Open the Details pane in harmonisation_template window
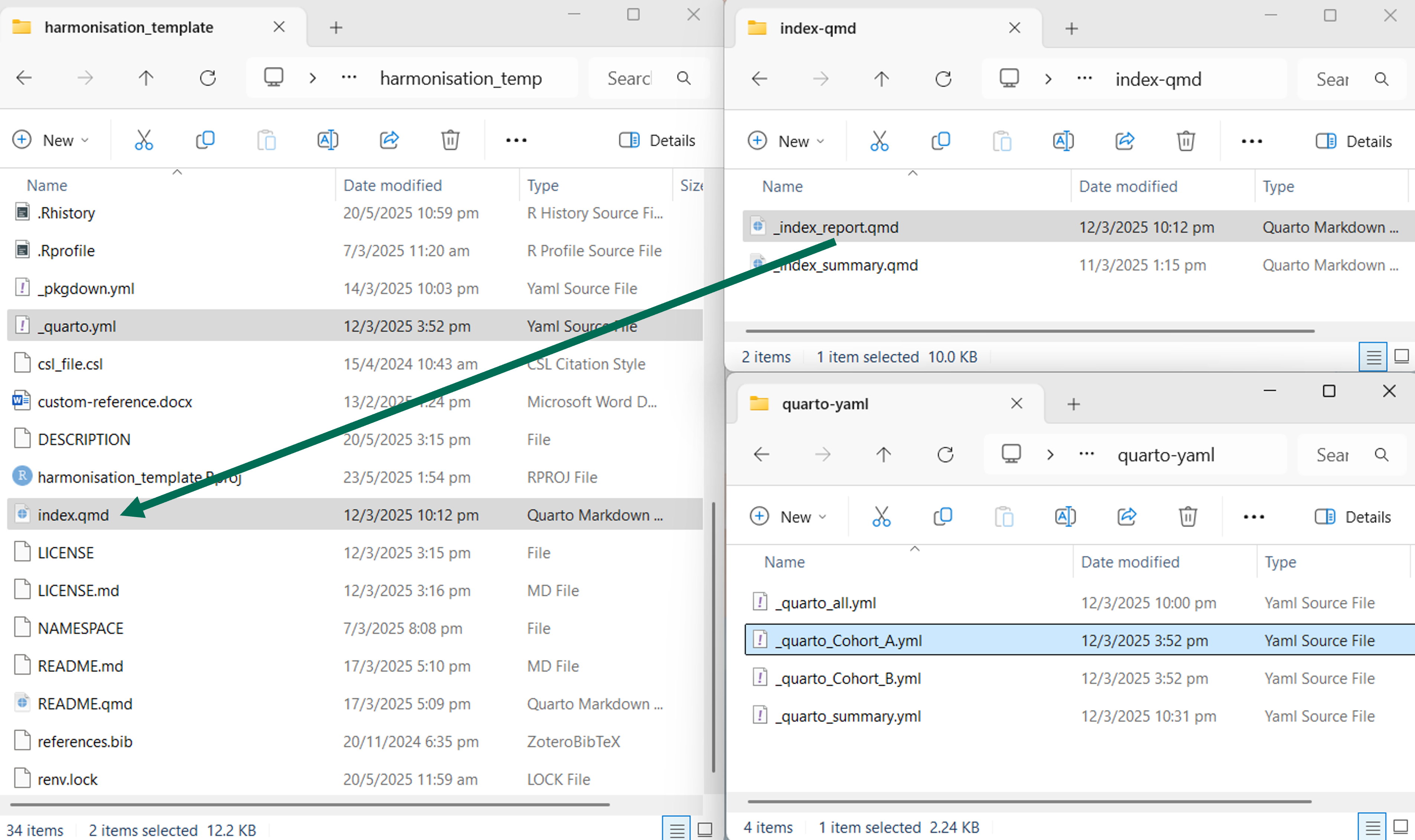The image size is (1415, 840). click(657, 140)
